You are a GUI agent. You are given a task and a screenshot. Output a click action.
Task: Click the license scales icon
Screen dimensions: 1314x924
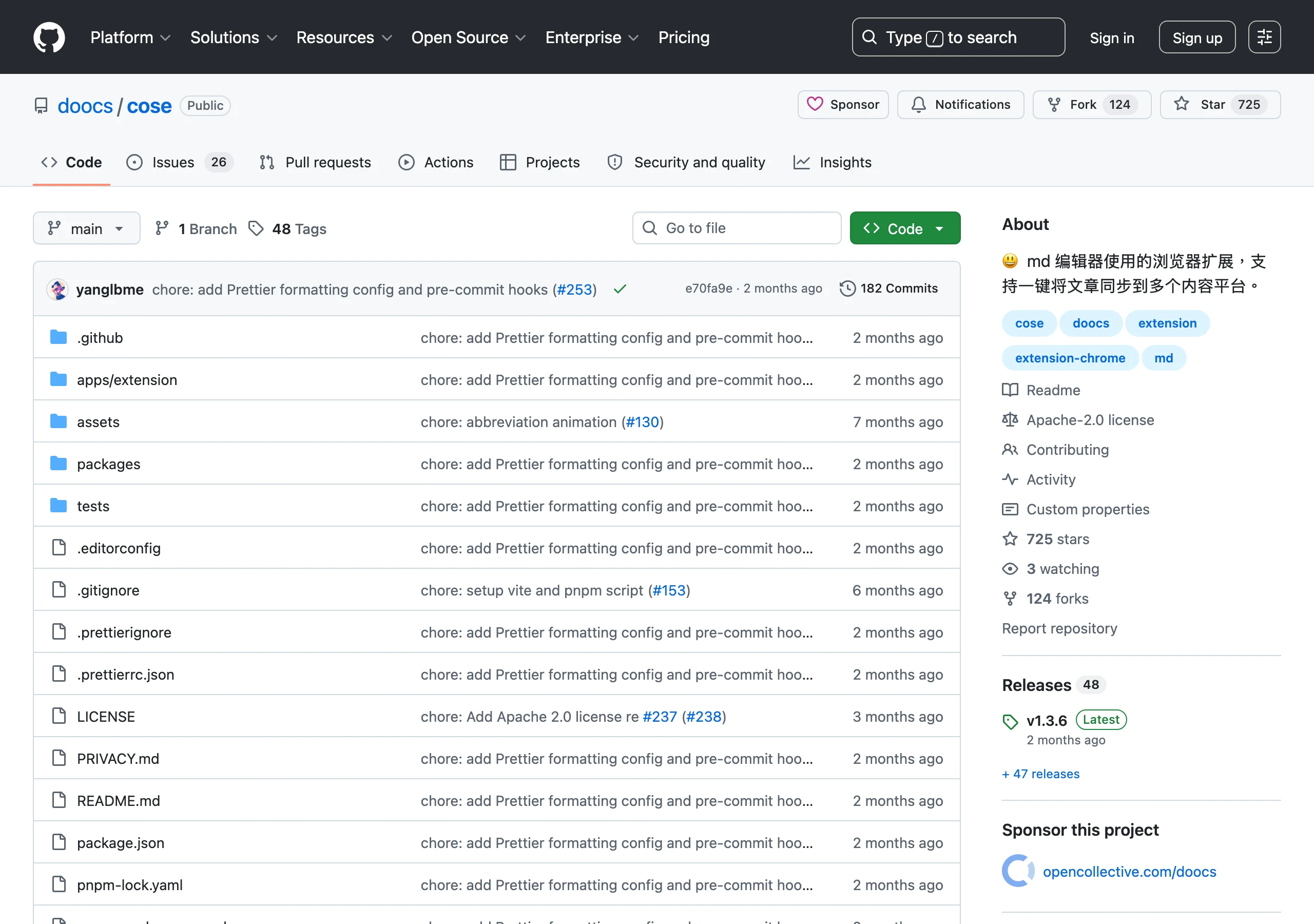(1010, 419)
